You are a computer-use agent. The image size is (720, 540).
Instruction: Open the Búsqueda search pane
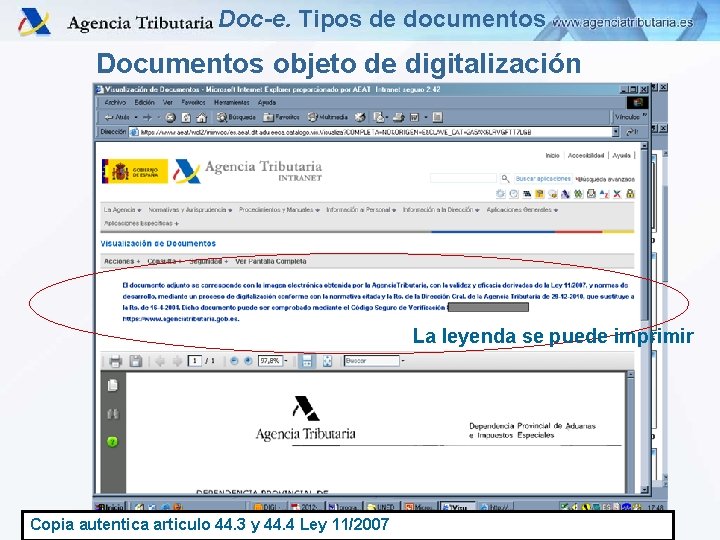point(236,118)
